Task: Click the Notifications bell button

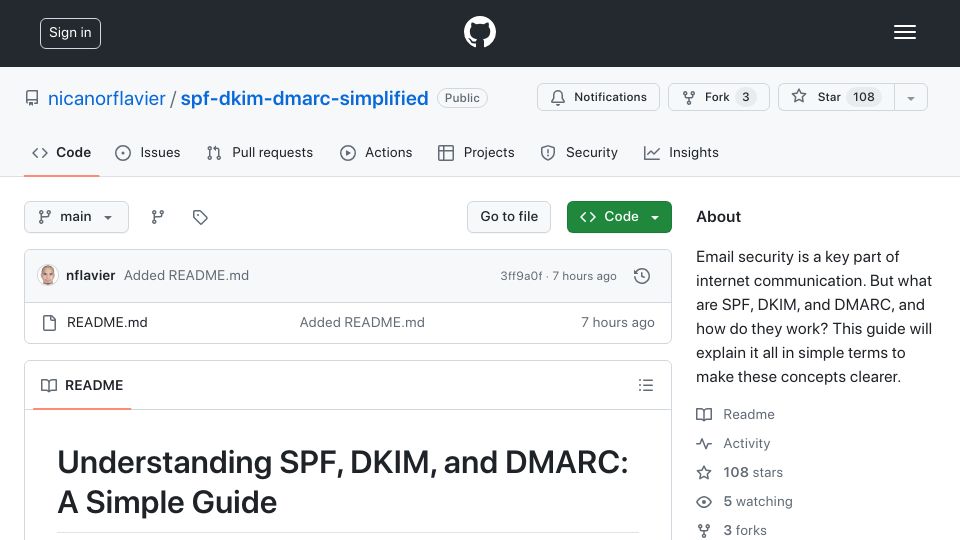Action: [598, 97]
